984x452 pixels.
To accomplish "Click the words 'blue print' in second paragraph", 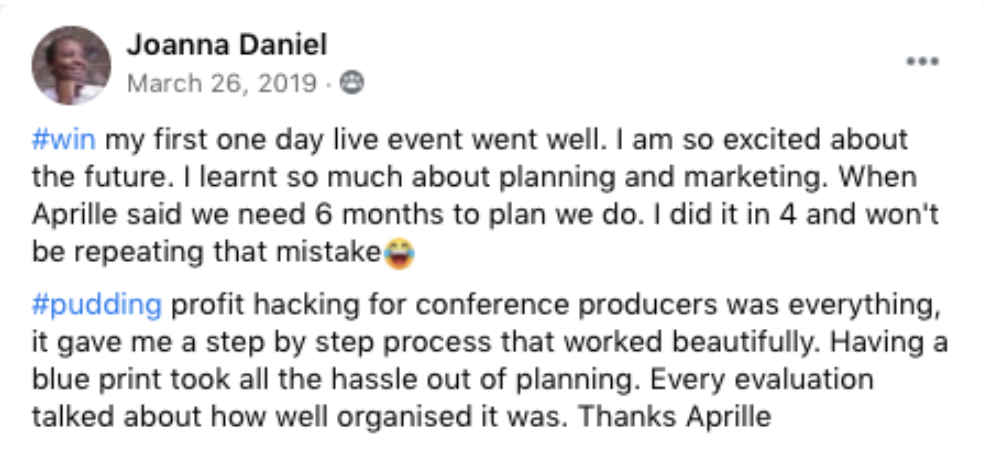I will [x=79, y=378].
